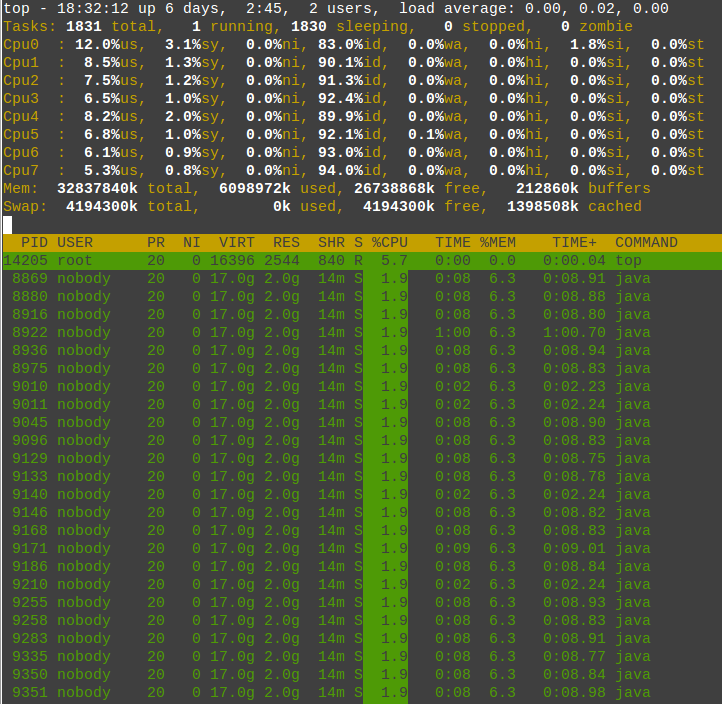
Task: Click used memory 6098972k
Action: tap(255, 188)
